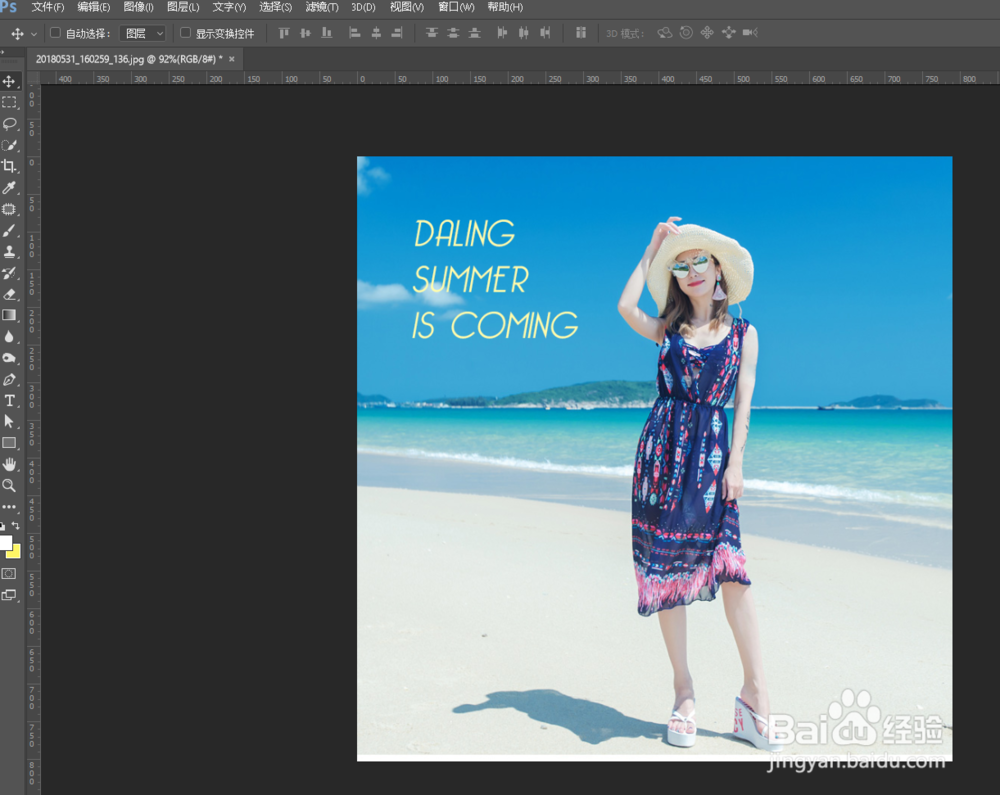The height and width of the screenshot is (795, 1000).
Task: Distribute right edges of layers
Action: point(545,33)
